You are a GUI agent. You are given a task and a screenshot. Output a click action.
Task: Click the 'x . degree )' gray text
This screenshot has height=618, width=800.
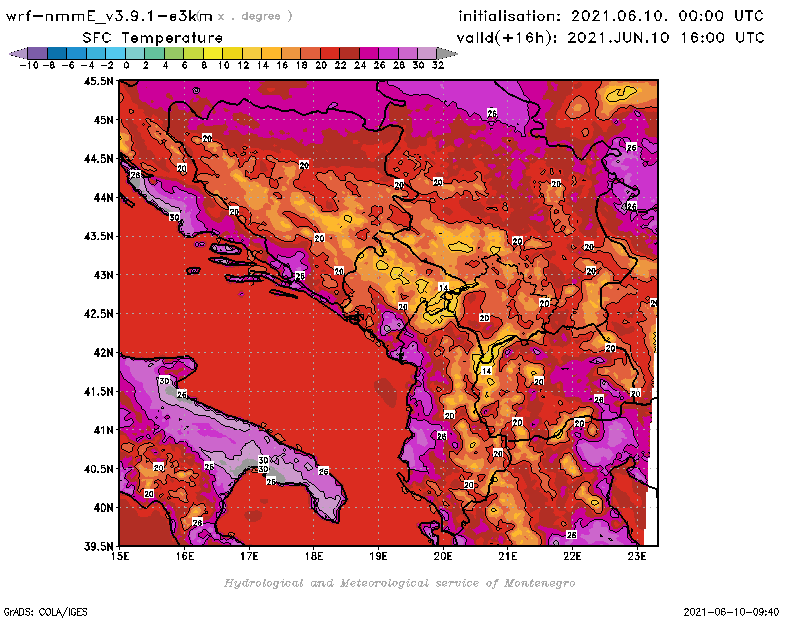click(x=255, y=16)
